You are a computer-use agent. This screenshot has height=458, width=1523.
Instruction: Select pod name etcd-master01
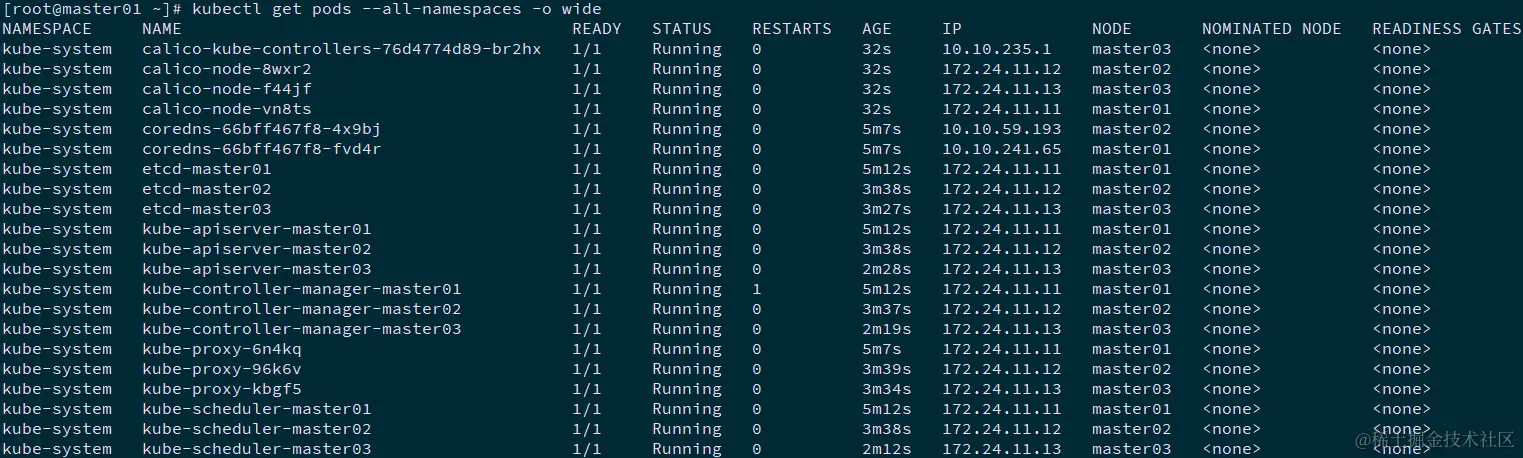[207, 169]
